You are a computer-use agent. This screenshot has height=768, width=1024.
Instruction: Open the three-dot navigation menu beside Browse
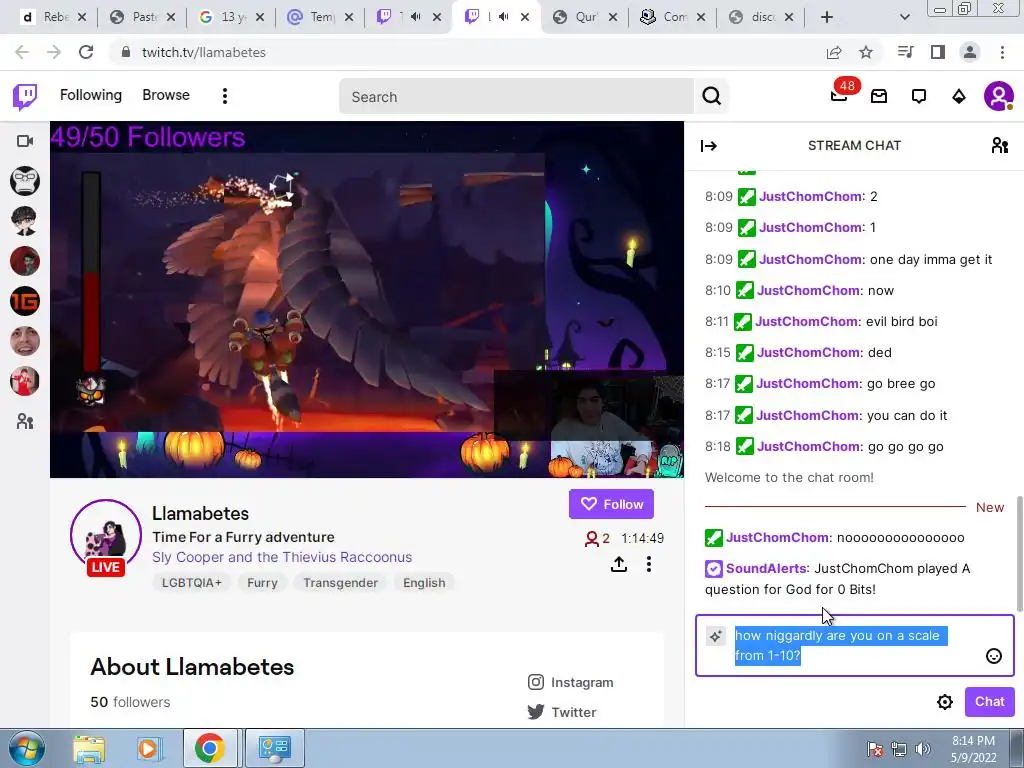click(225, 96)
